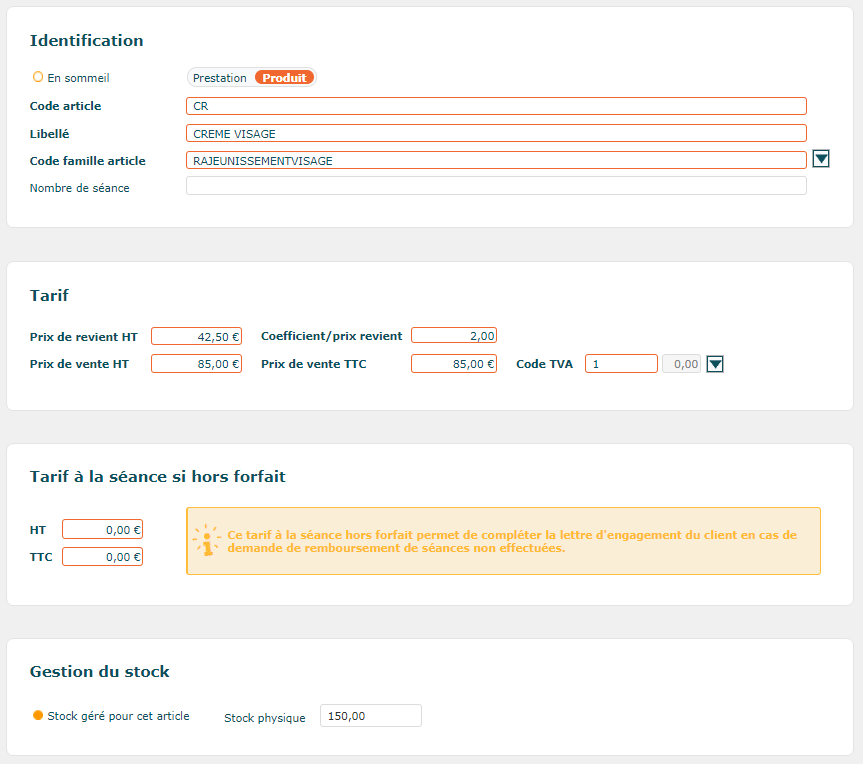Click the HT hors forfait field
Image resolution: width=863 pixels, height=764 pixels.
tap(102, 530)
